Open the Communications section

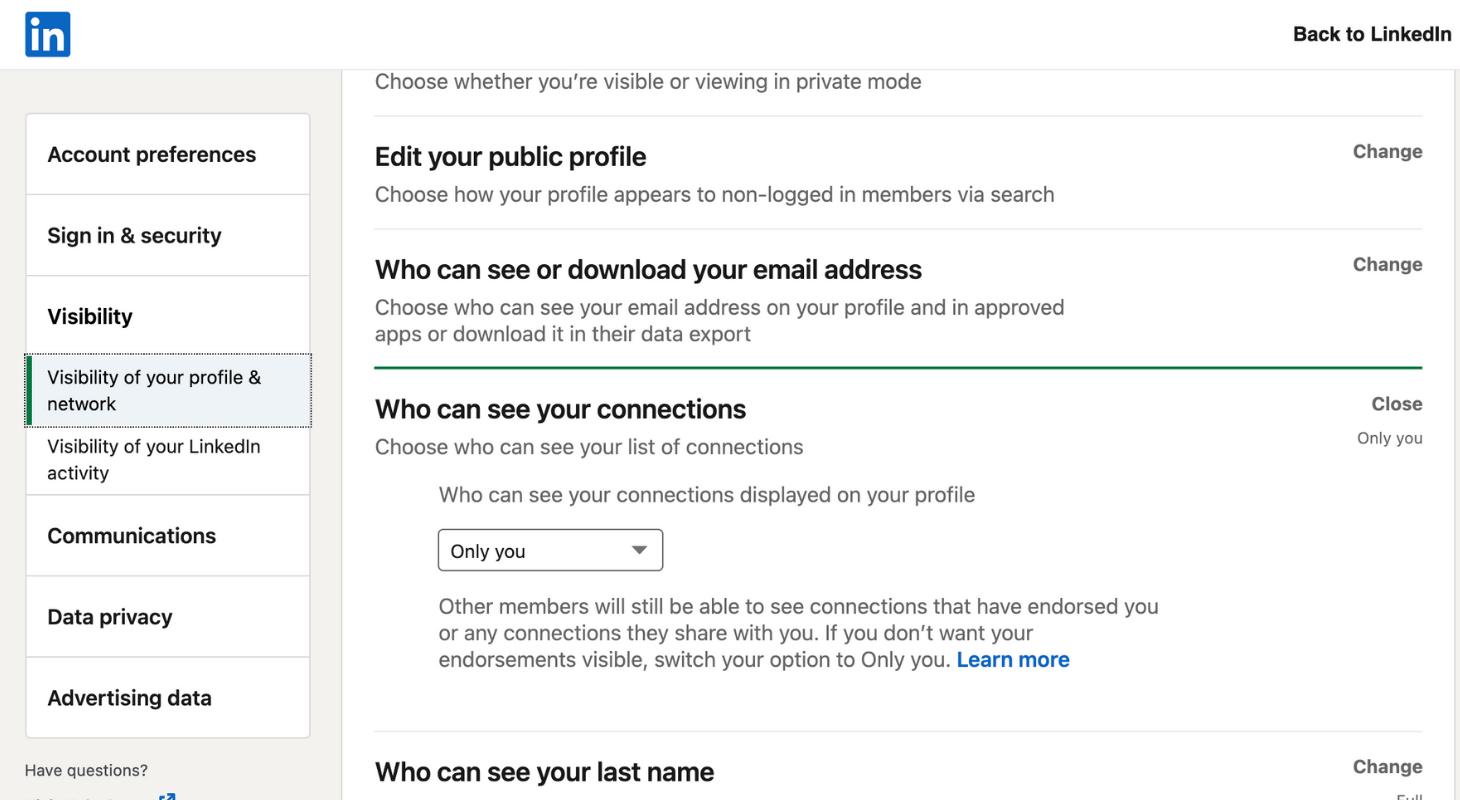[168, 535]
